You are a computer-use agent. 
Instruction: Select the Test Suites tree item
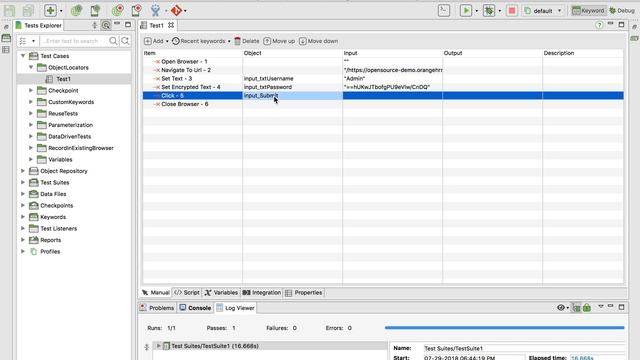tap(54, 182)
